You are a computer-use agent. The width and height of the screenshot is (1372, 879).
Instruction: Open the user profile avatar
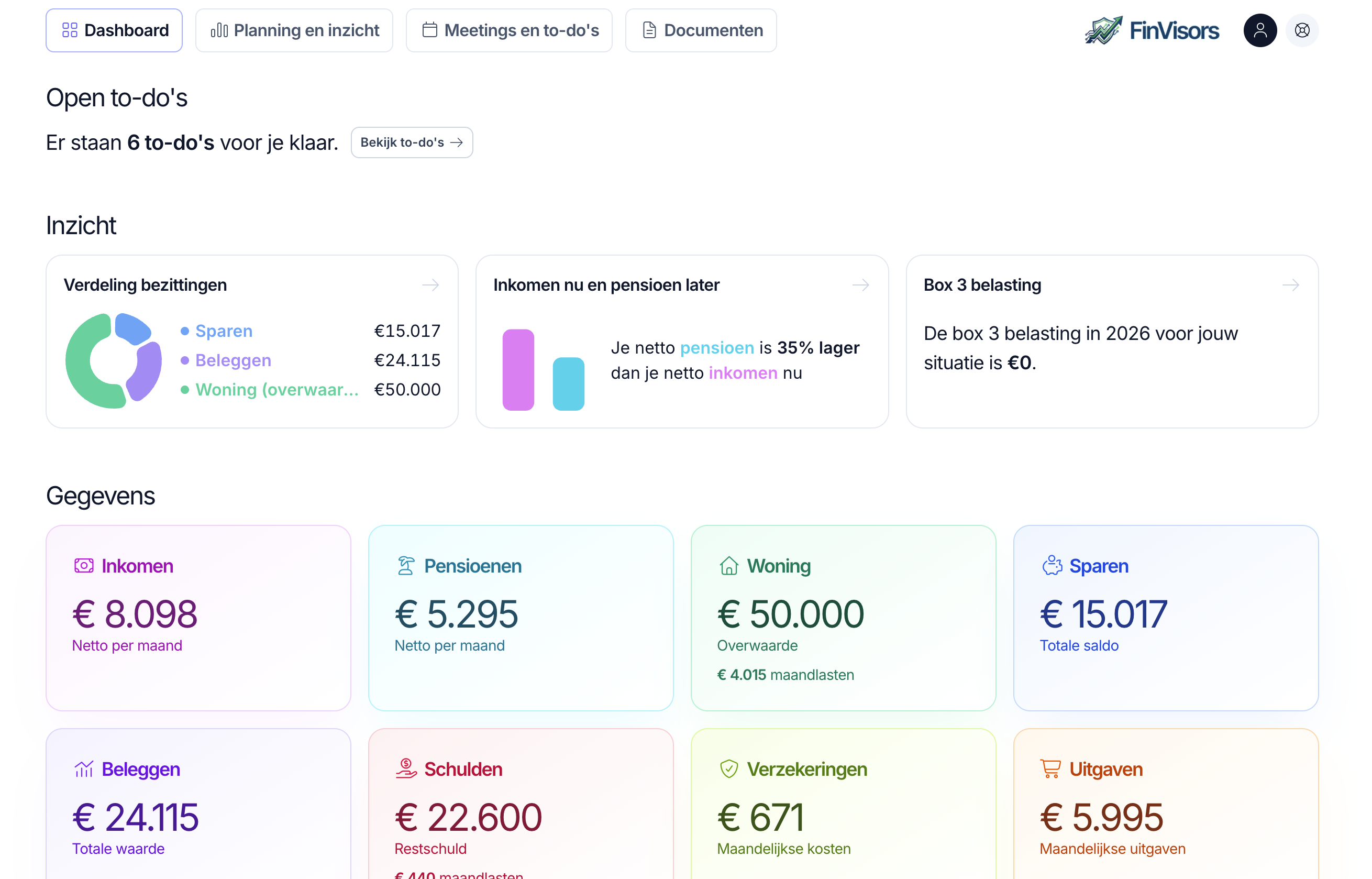point(1259,30)
